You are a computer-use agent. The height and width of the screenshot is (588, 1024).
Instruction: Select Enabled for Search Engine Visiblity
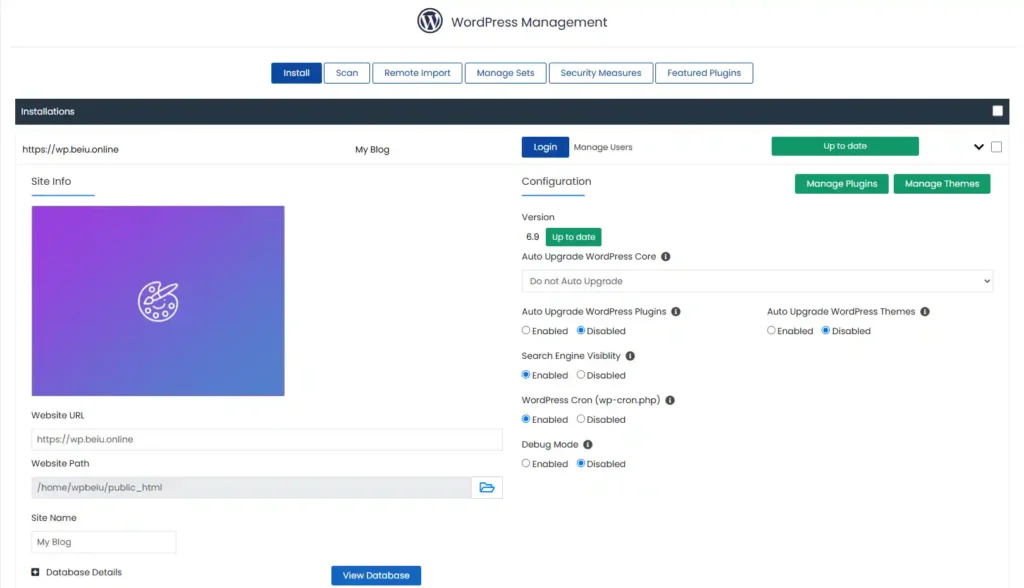(526, 375)
